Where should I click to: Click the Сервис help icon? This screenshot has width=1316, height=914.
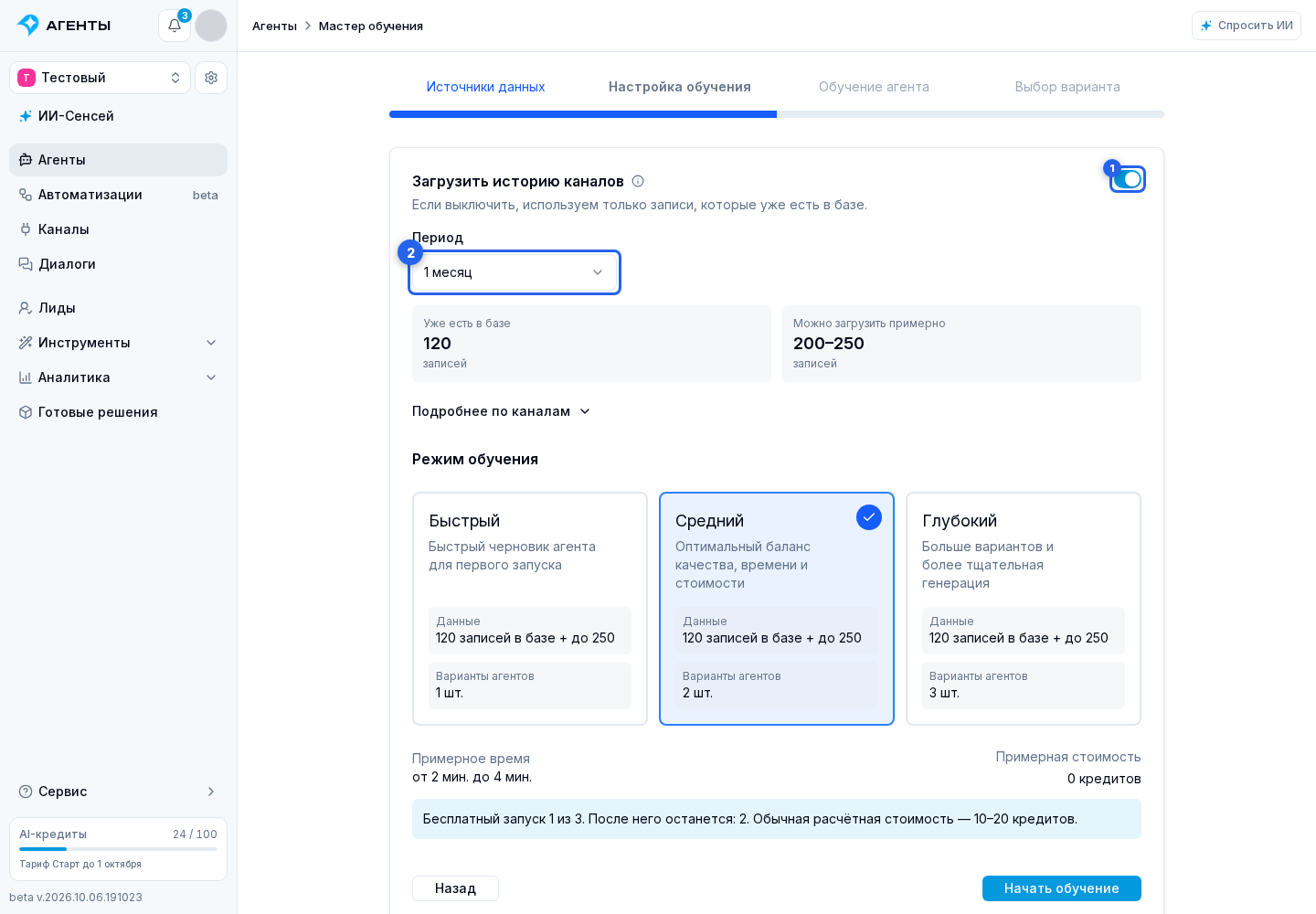tap(26, 792)
